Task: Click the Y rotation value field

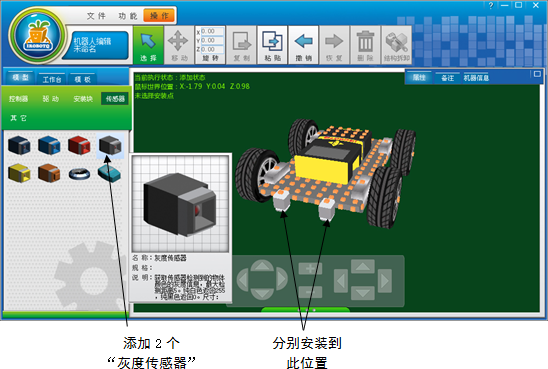Action: point(212,40)
